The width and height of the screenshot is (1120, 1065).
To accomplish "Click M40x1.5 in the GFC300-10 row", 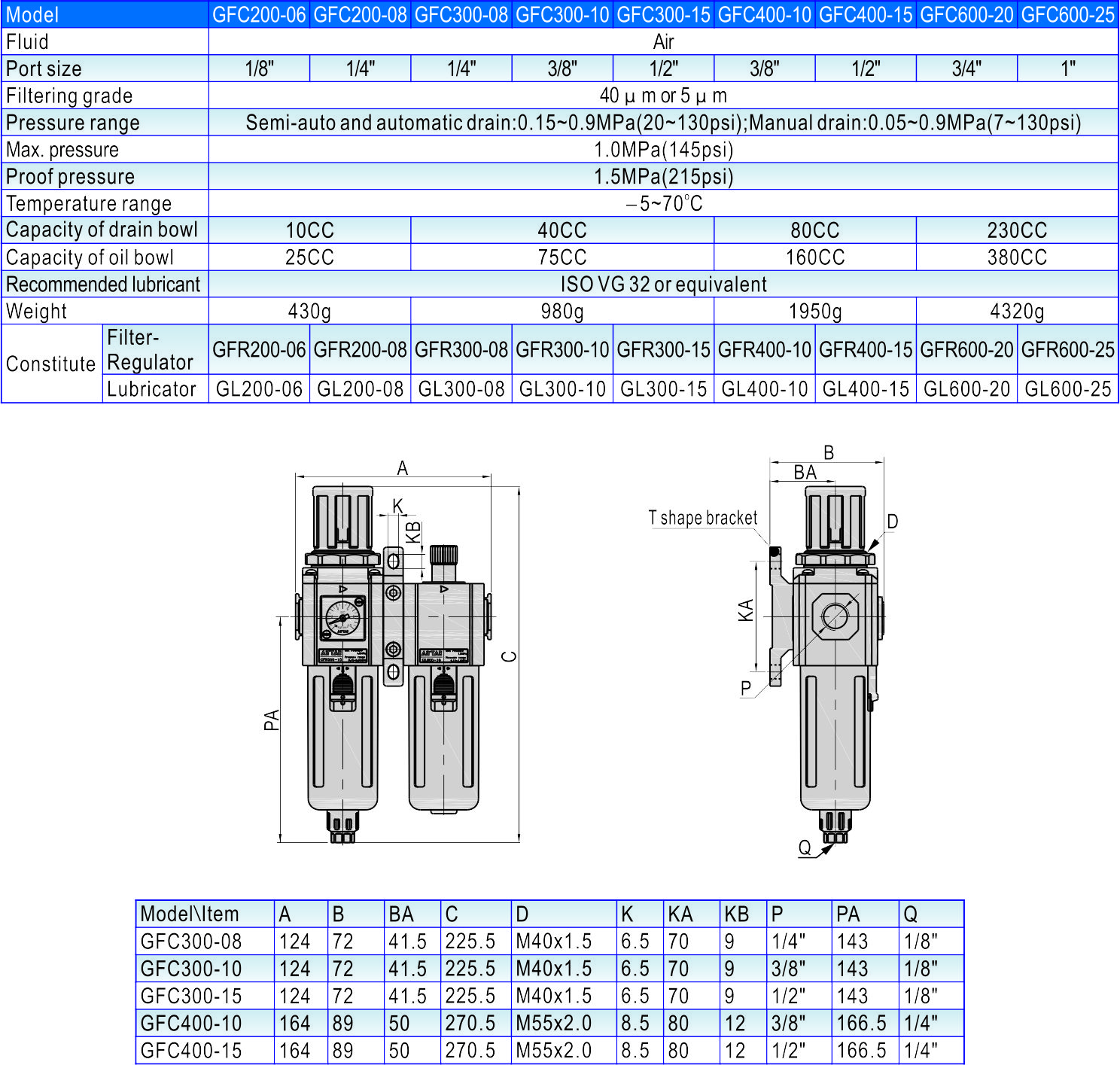I will coord(554,969).
